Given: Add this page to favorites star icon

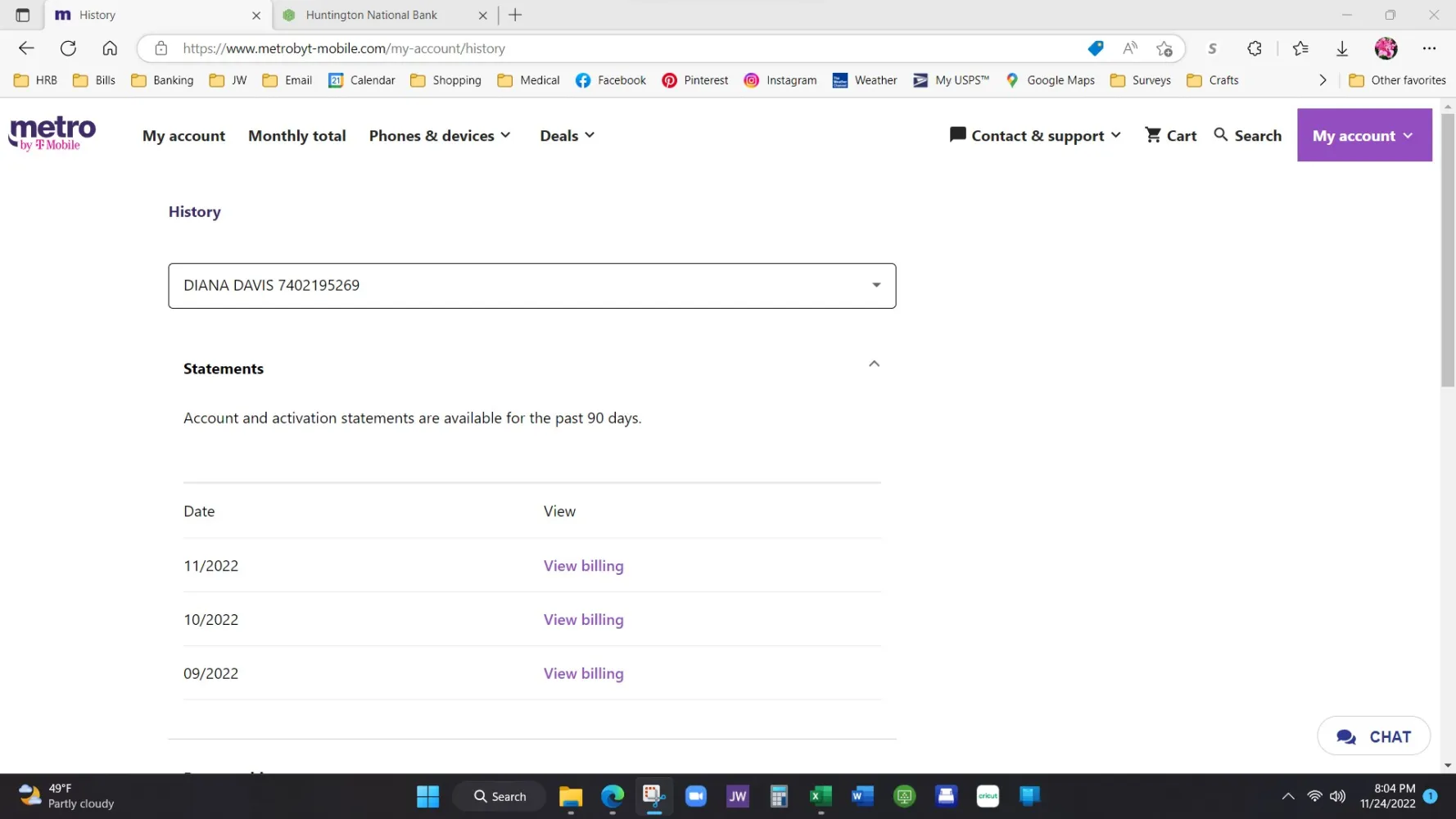Looking at the screenshot, I should (1164, 48).
